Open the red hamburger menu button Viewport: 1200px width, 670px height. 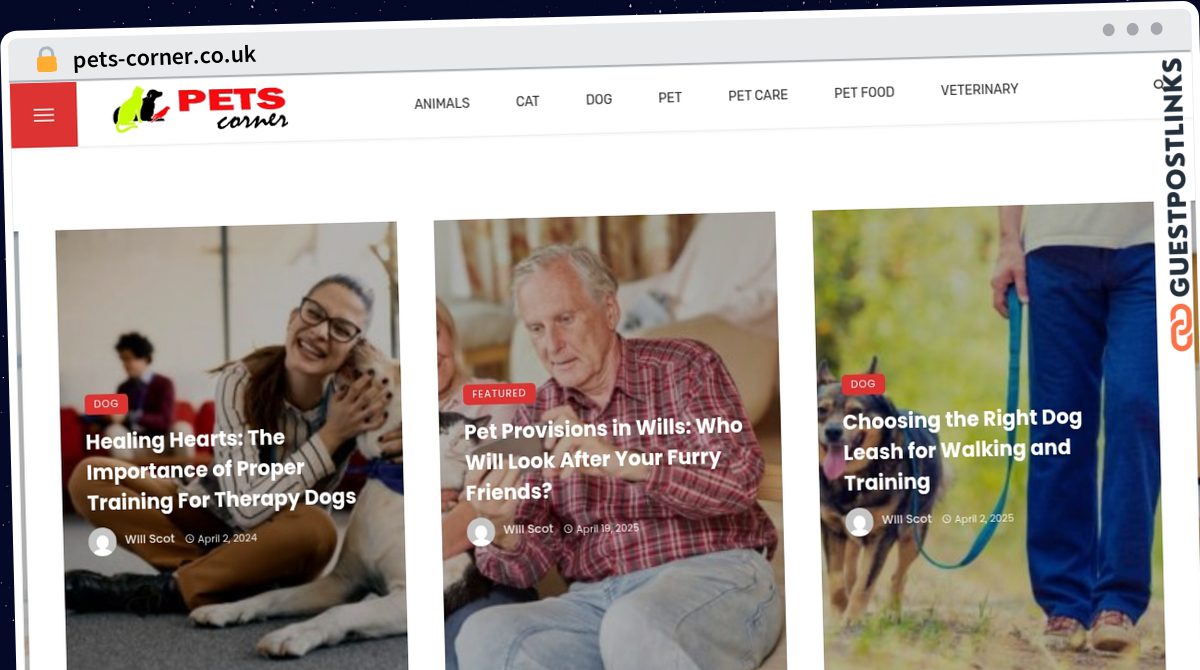point(44,115)
